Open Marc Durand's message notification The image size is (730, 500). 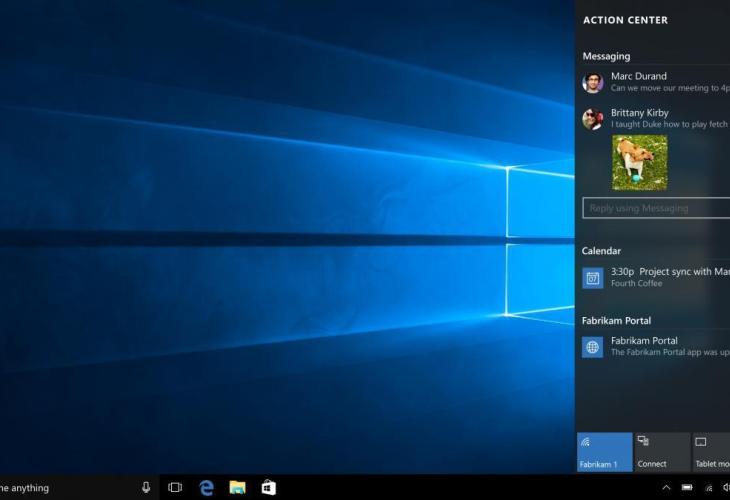point(665,82)
